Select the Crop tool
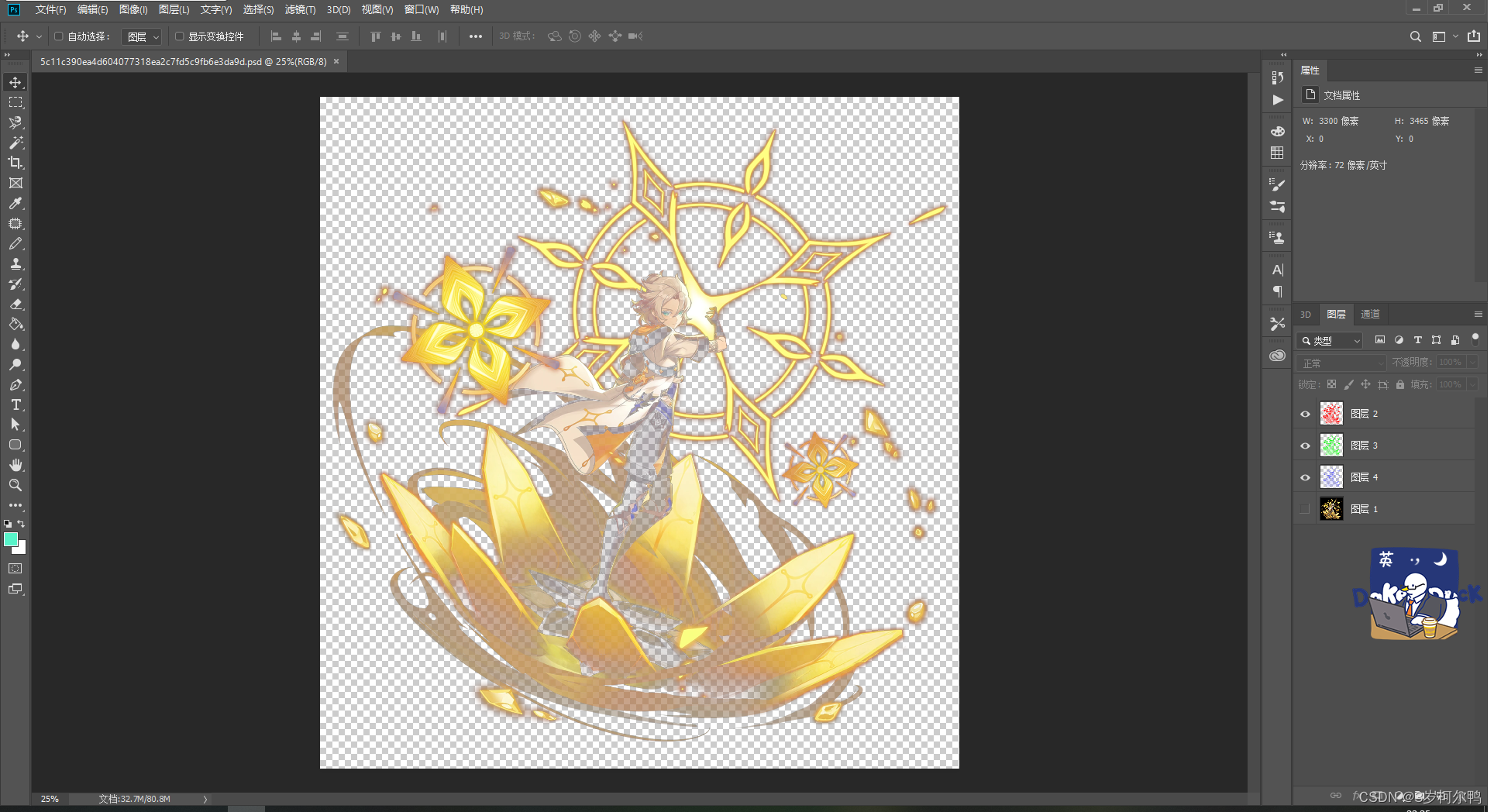1494x812 pixels. pyautogui.click(x=15, y=163)
